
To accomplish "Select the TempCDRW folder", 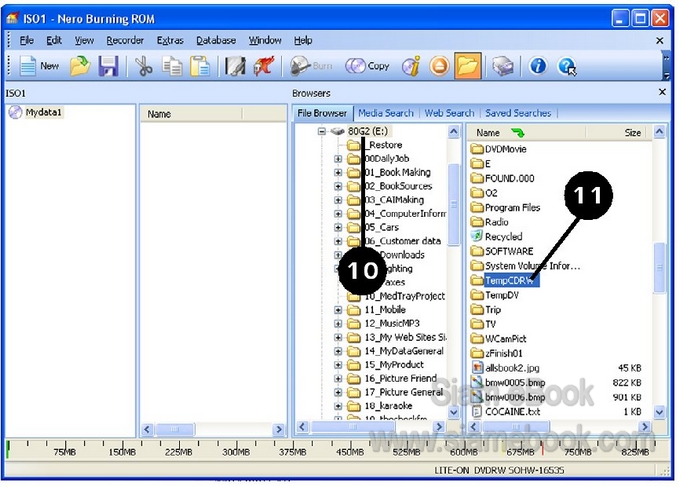I will coord(504,281).
